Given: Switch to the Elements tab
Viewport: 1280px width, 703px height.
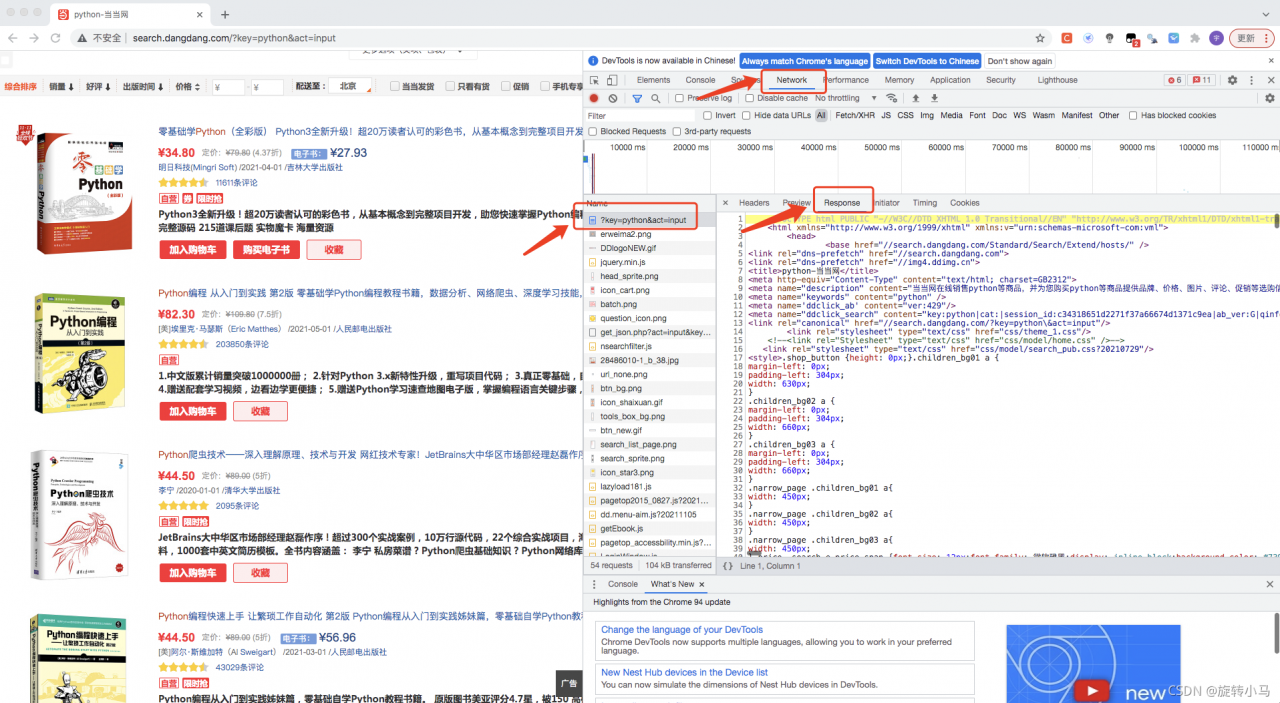Looking at the screenshot, I should pos(653,80).
